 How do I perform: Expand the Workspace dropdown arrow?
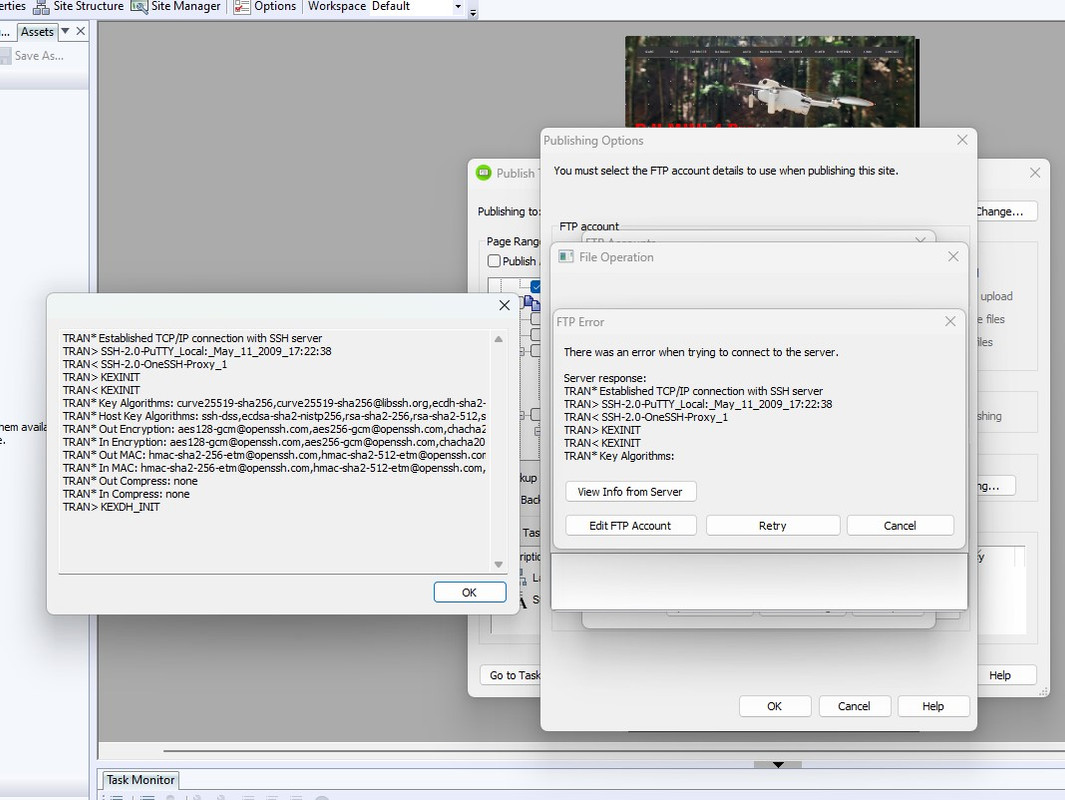(x=458, y=7)
